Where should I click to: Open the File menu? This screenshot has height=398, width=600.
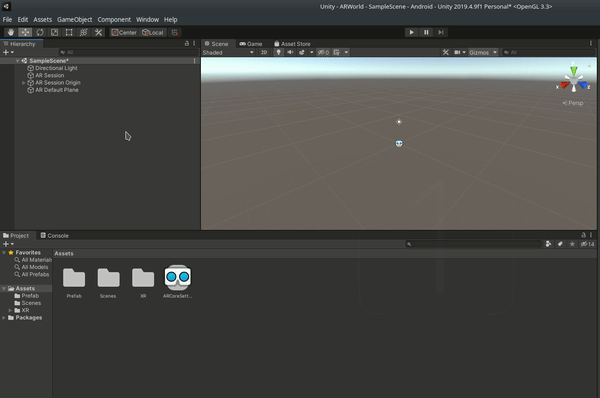point(7,20)
